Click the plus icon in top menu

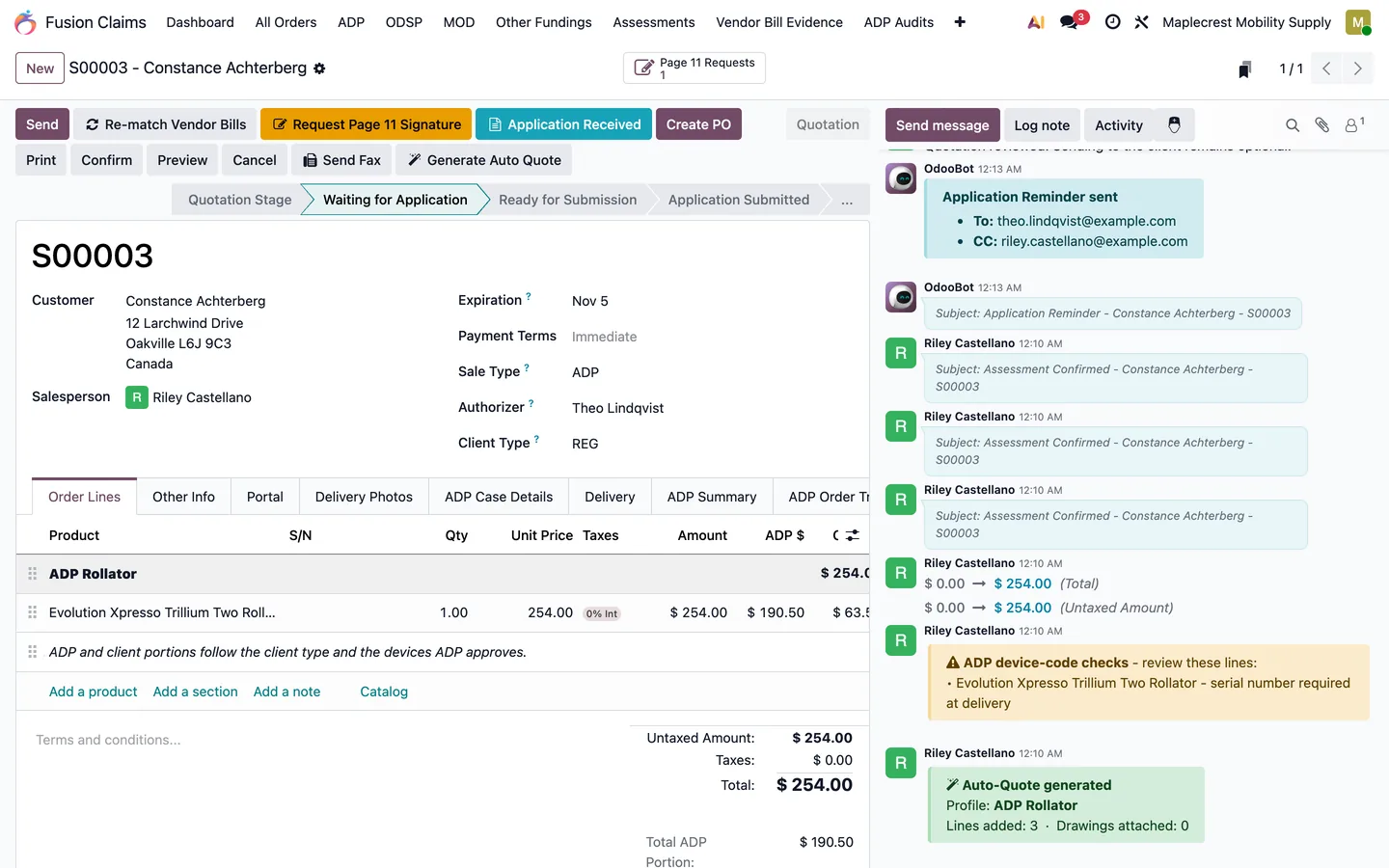pyautogui.click(x=960, y=22)
